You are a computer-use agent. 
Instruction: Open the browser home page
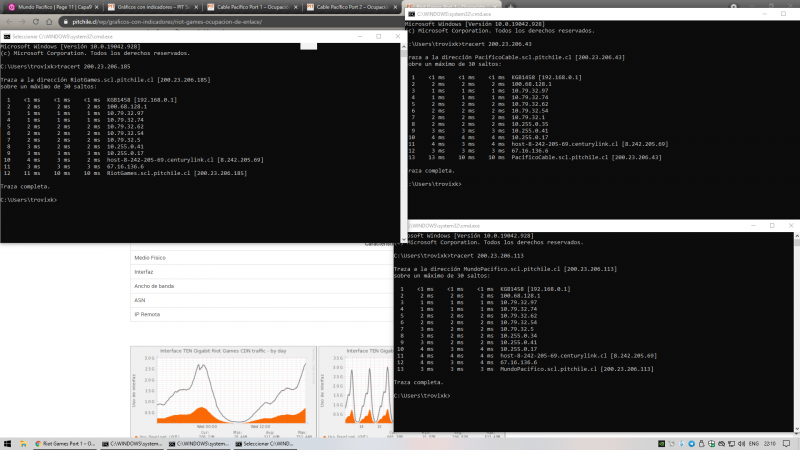[x=49, y=22]
